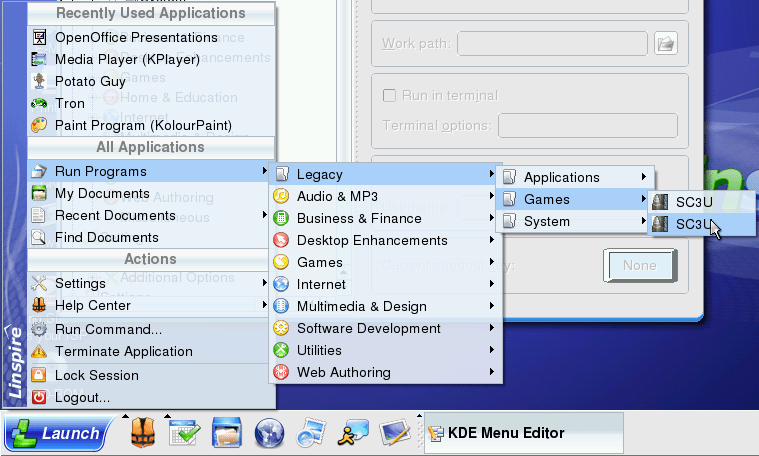Browse with the folder icon beside Work path
This screenshot has width=759, height=456.
(x=666, y=43)
